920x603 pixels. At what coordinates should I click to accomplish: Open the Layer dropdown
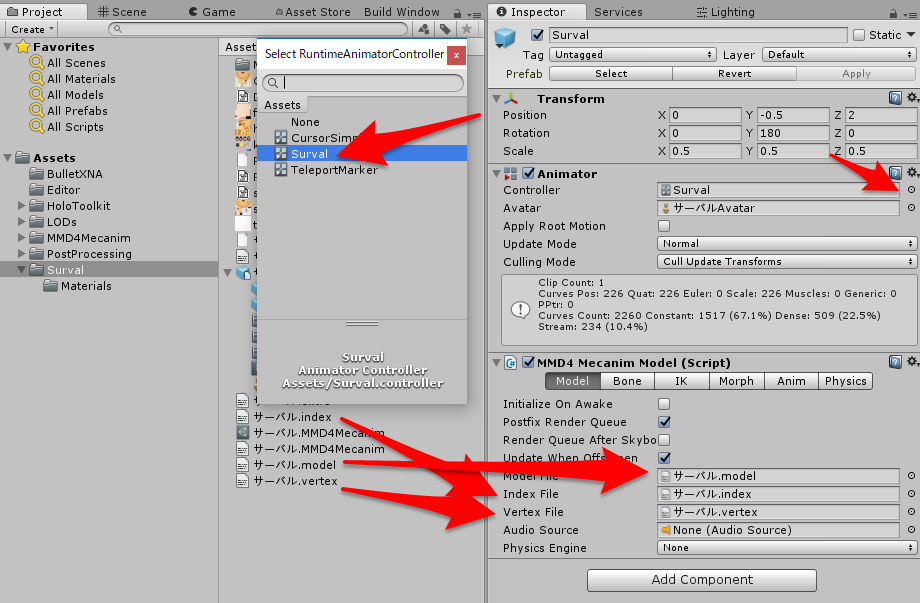point(838,55)
